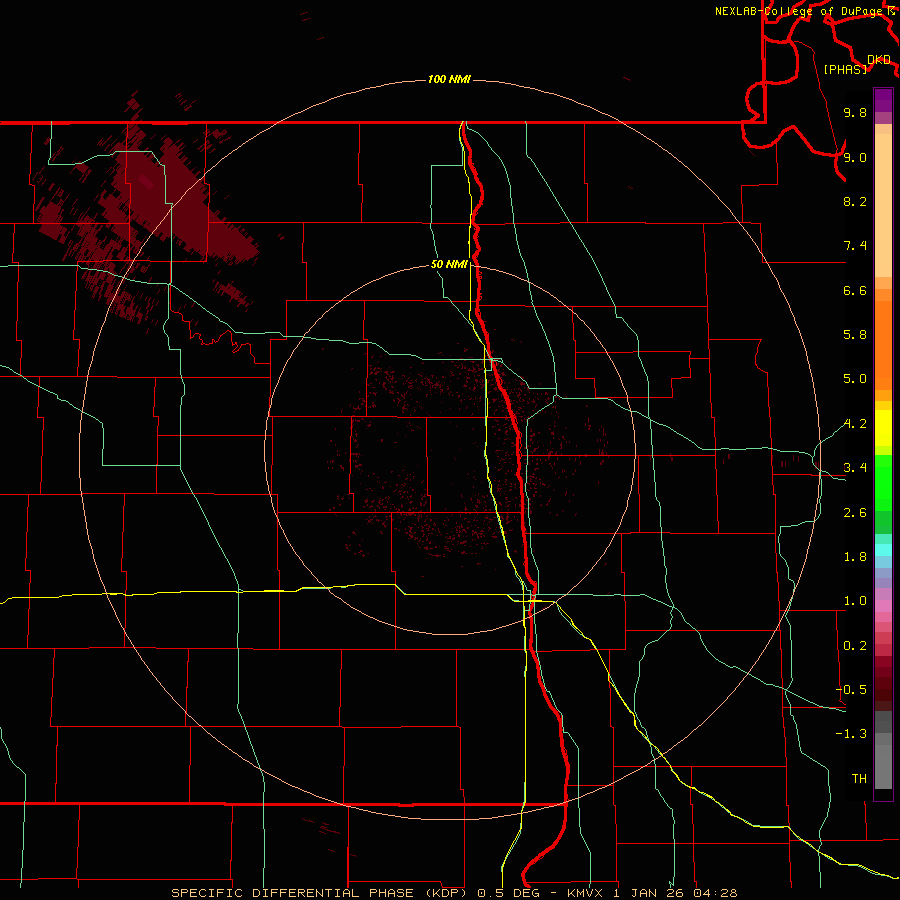Viewport: 900px width, 900px height.
Task: Click the 9.0 value on color scale
Action: point(855,157)
